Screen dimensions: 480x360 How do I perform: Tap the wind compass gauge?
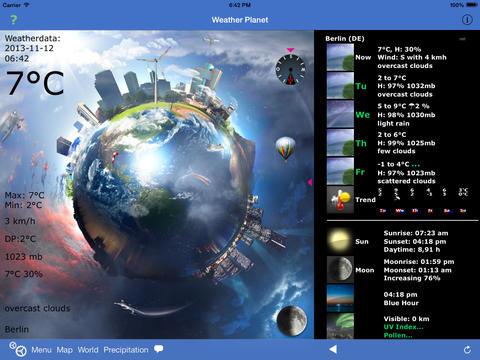(290, 69)
